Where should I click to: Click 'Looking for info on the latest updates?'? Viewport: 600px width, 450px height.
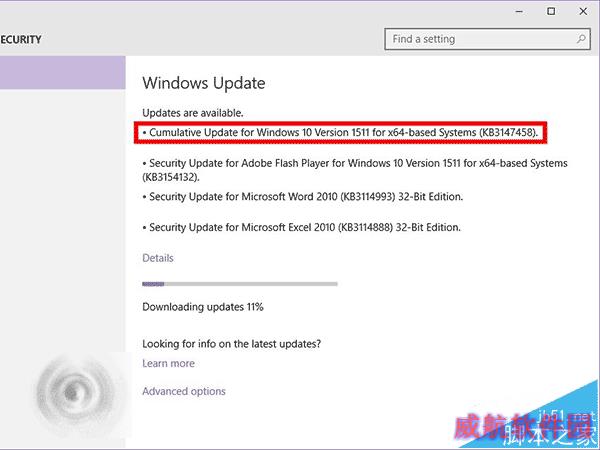click(x=232, y=344)
